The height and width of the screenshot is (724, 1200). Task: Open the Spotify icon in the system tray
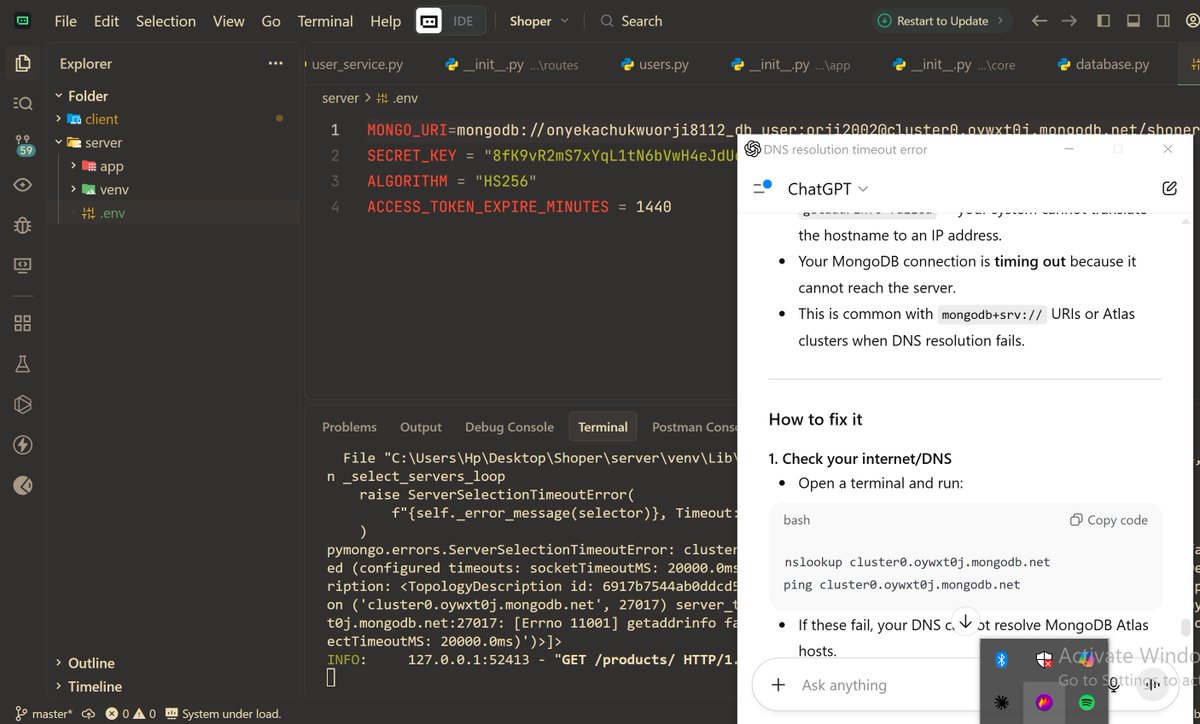1088,703
